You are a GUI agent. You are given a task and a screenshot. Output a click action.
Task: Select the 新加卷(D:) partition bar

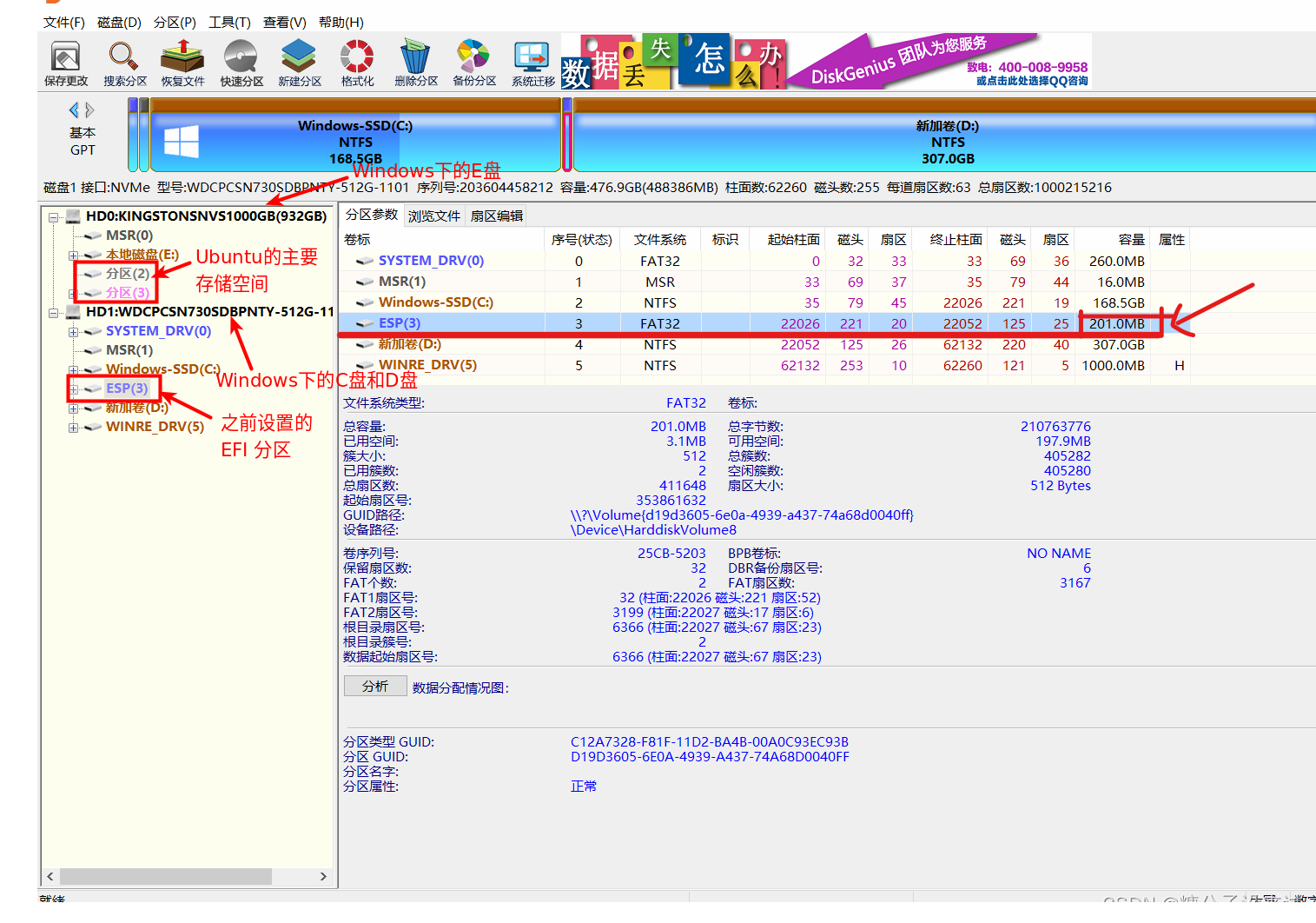(947, 139)
